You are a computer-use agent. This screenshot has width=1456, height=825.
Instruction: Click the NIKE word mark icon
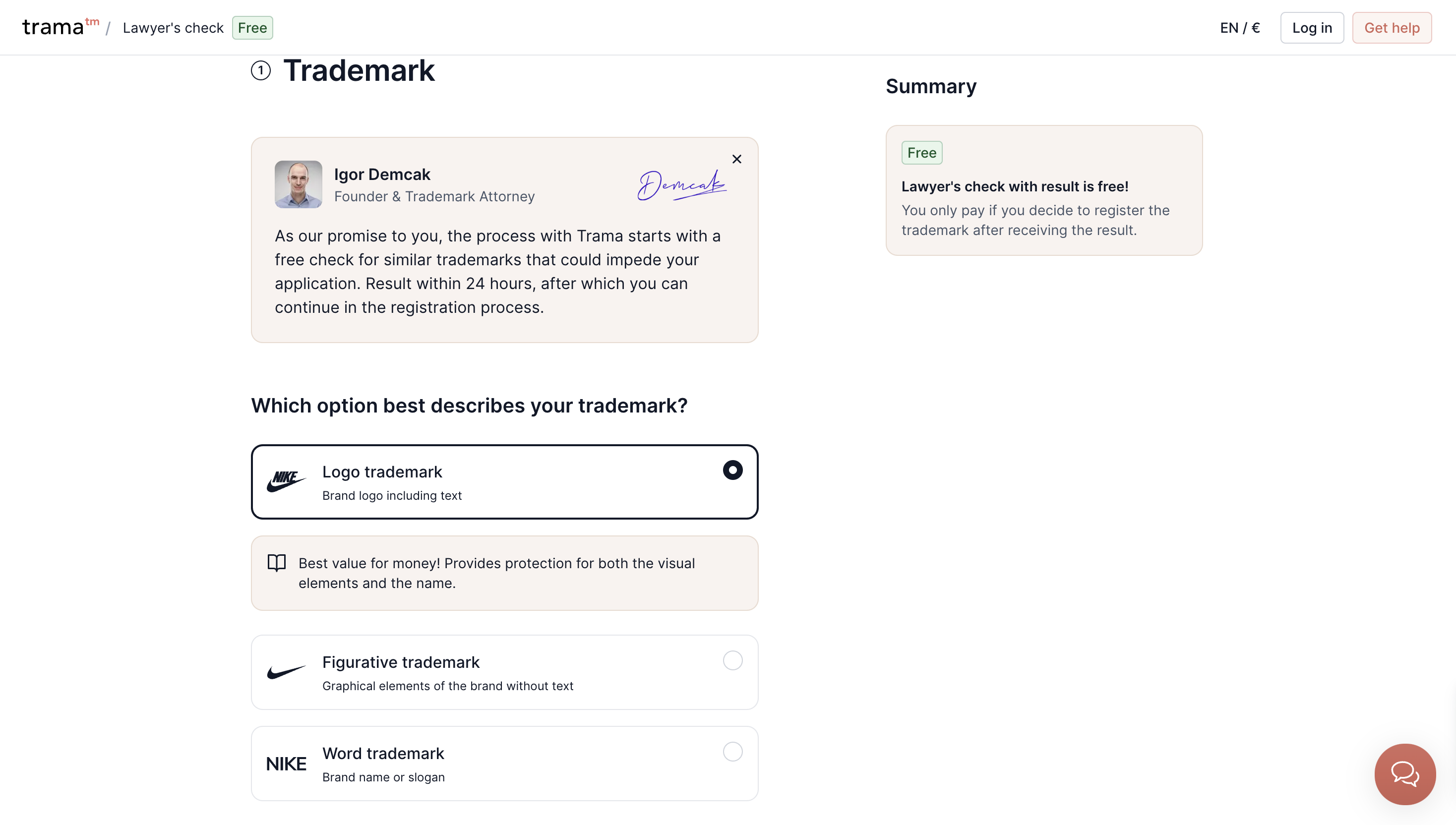[286, 764]
